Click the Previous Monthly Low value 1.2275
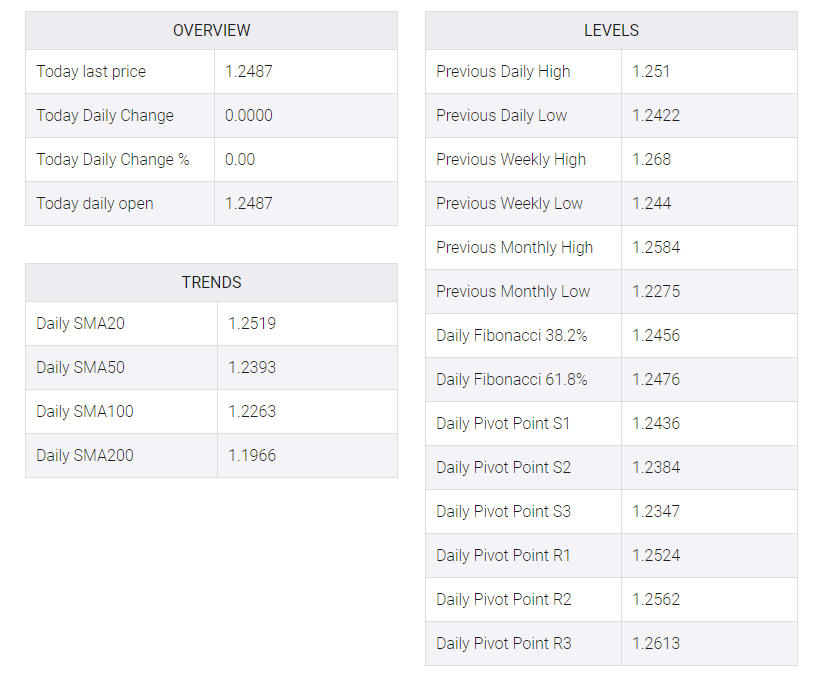The width and height of the screenshot is (822, 681). tap(656, 291)
